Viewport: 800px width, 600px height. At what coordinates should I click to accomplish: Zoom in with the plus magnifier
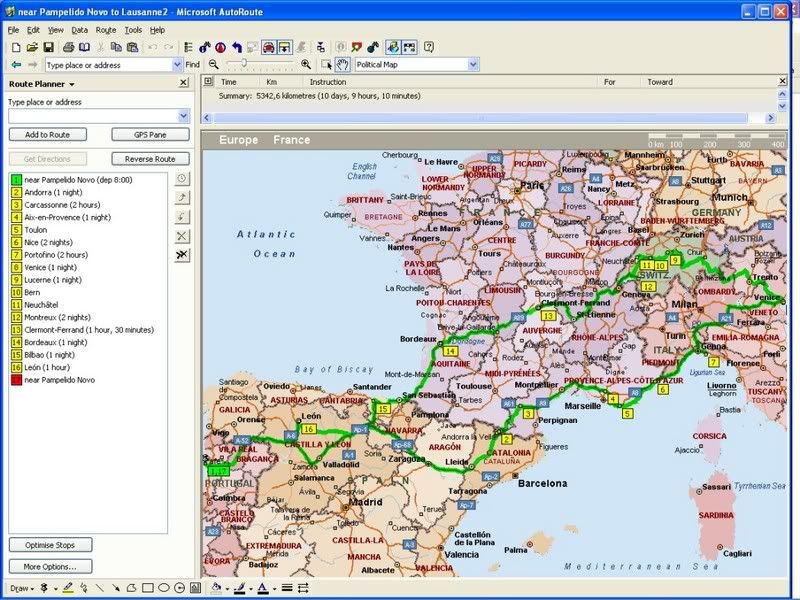(x=306, y=64)
